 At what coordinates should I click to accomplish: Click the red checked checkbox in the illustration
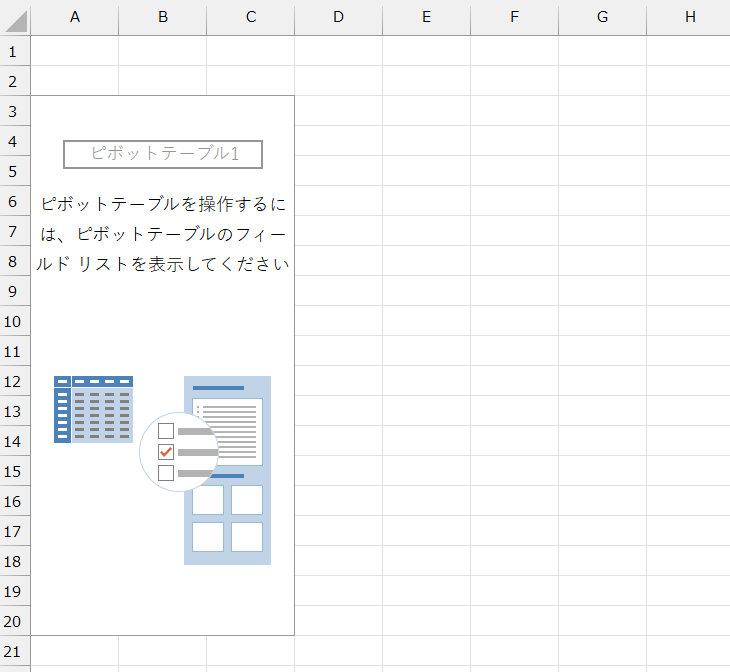coord(166,452)
